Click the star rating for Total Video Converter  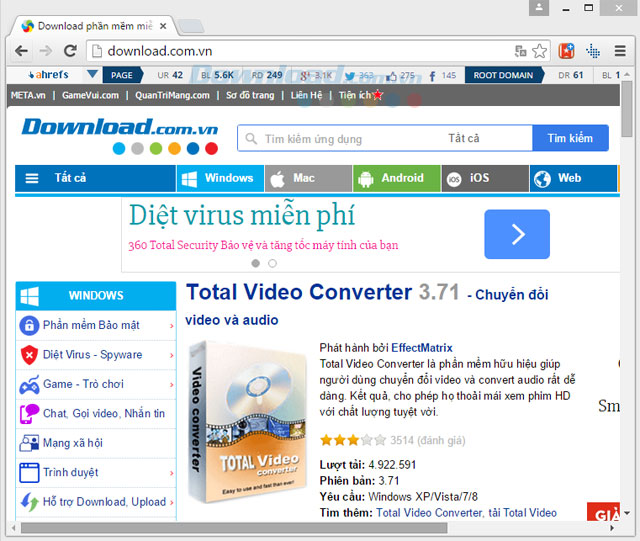pyautogui.click(x=353, y=440)
